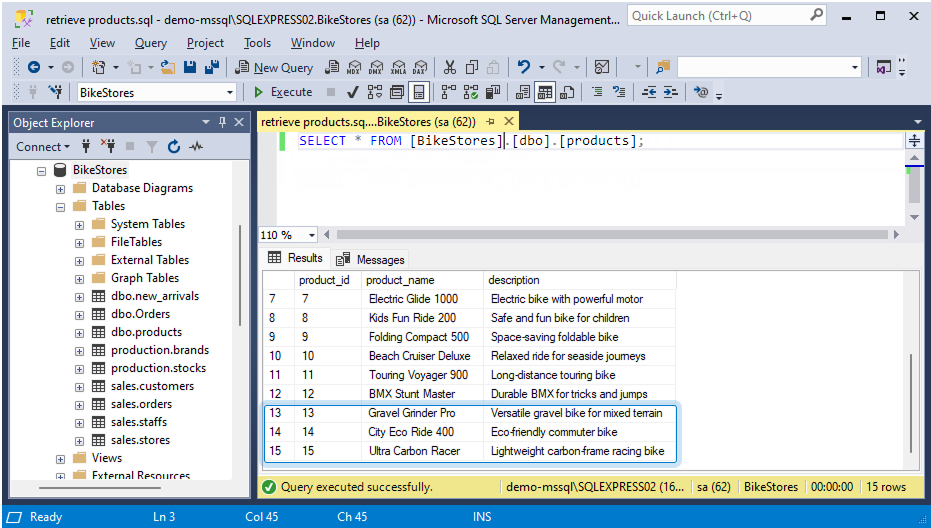Select Results to File option
Screen dimensions: 931x528
(x=567, y=92)
